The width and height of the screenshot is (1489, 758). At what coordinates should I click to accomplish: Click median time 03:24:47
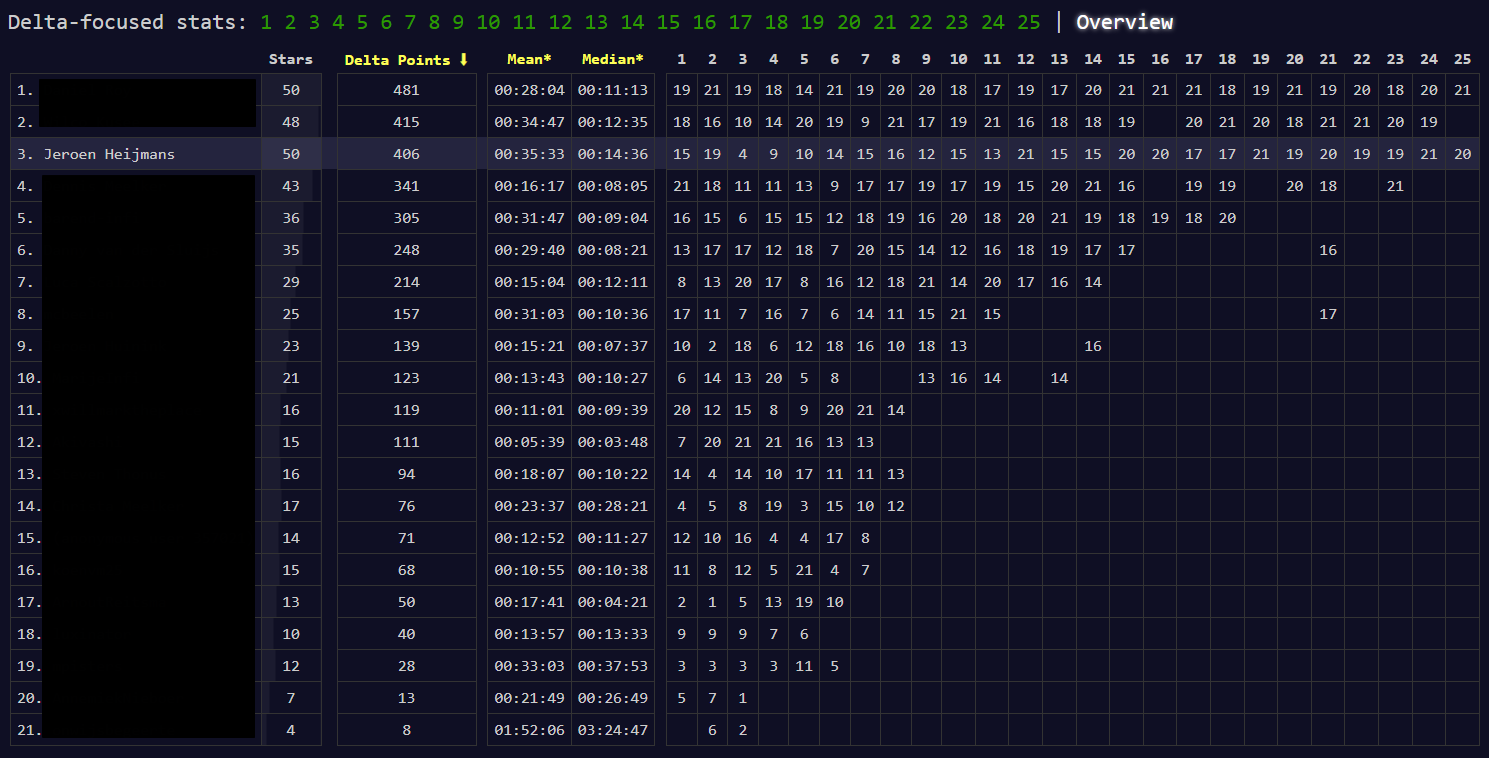pyautogui.click(x=613, y=730)
